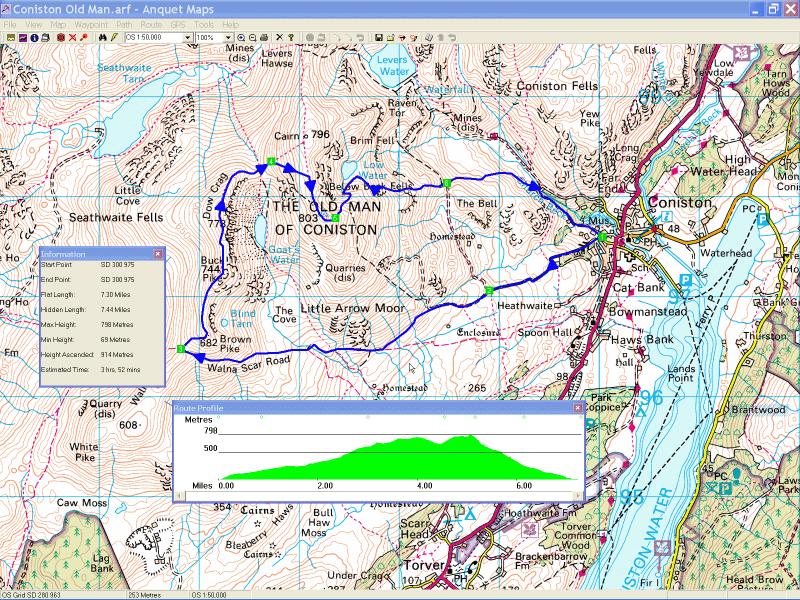Image resolution: width=800 pixels, height=600 pixels.
Task: Click the Walna Scar Road map label
Action: point(248,364)
